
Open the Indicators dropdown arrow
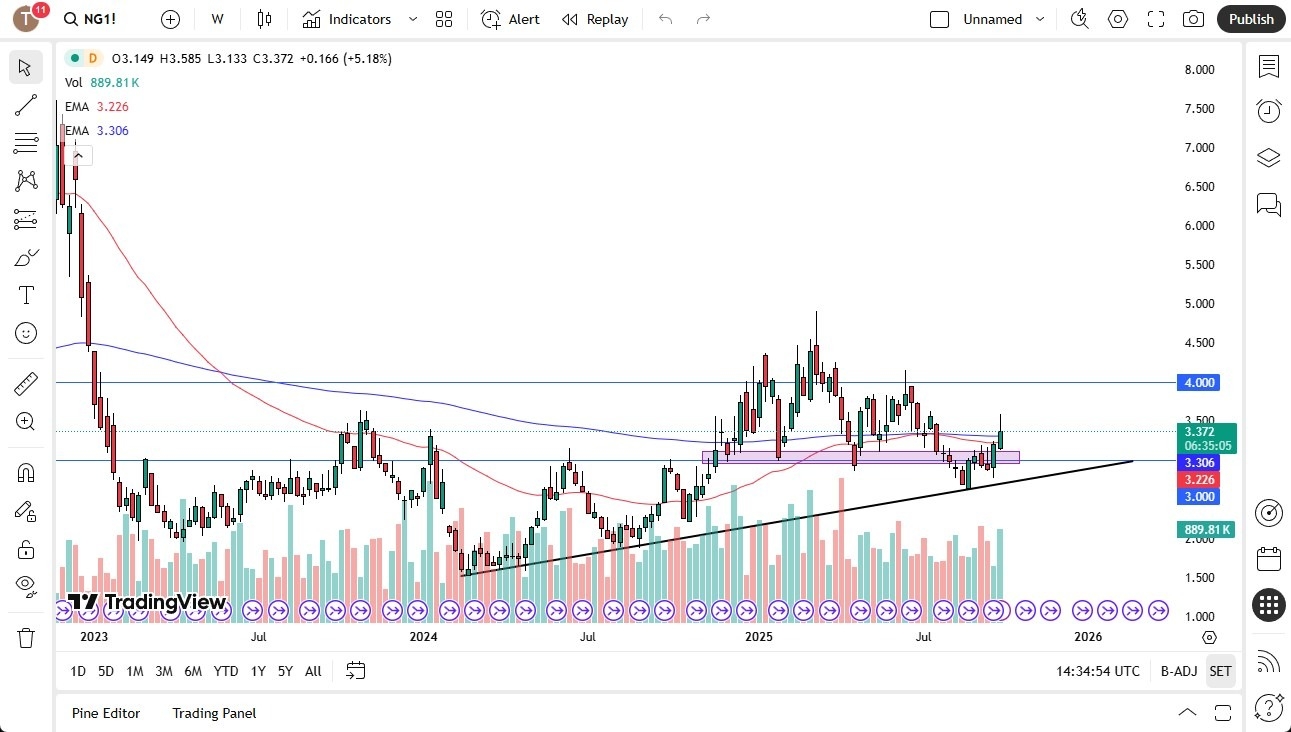pos(412,19)
